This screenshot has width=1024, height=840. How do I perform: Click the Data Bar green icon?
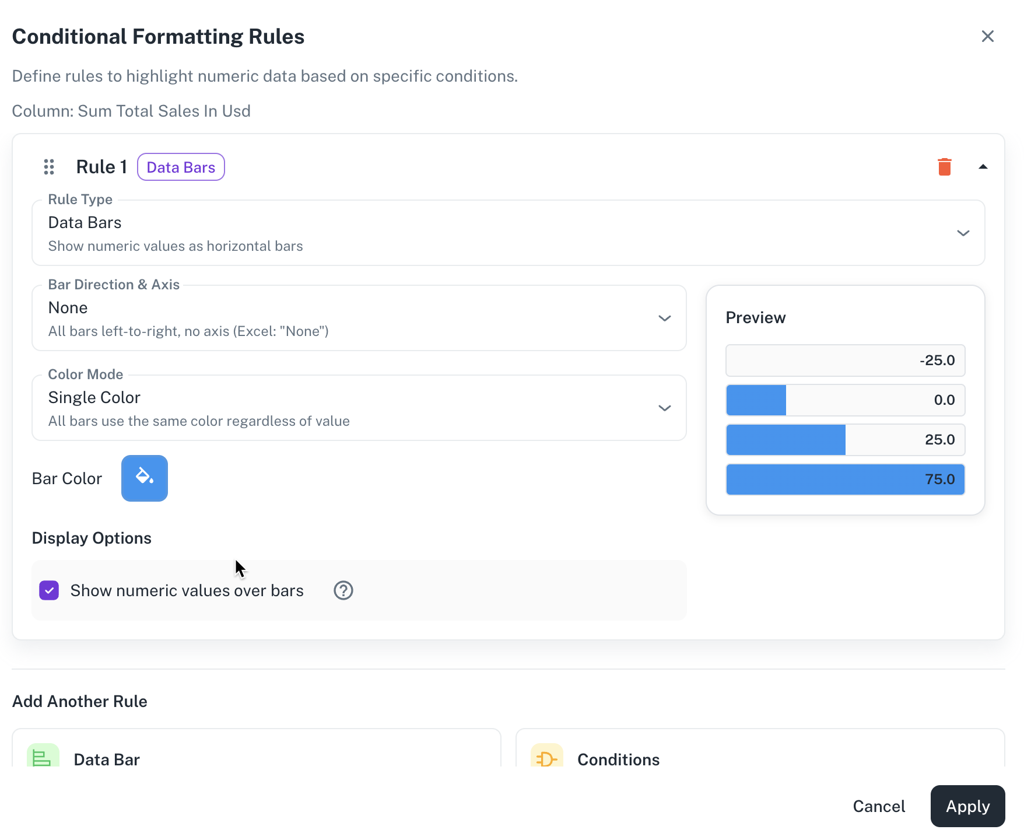pos(43,758)
